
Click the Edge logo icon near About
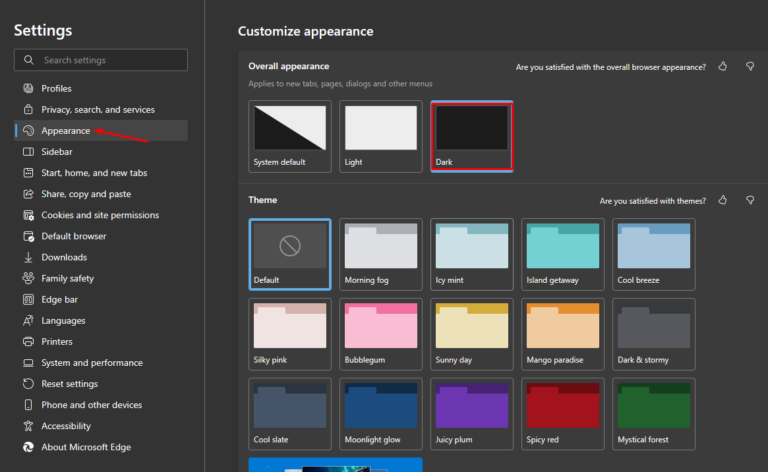(28, 447)
